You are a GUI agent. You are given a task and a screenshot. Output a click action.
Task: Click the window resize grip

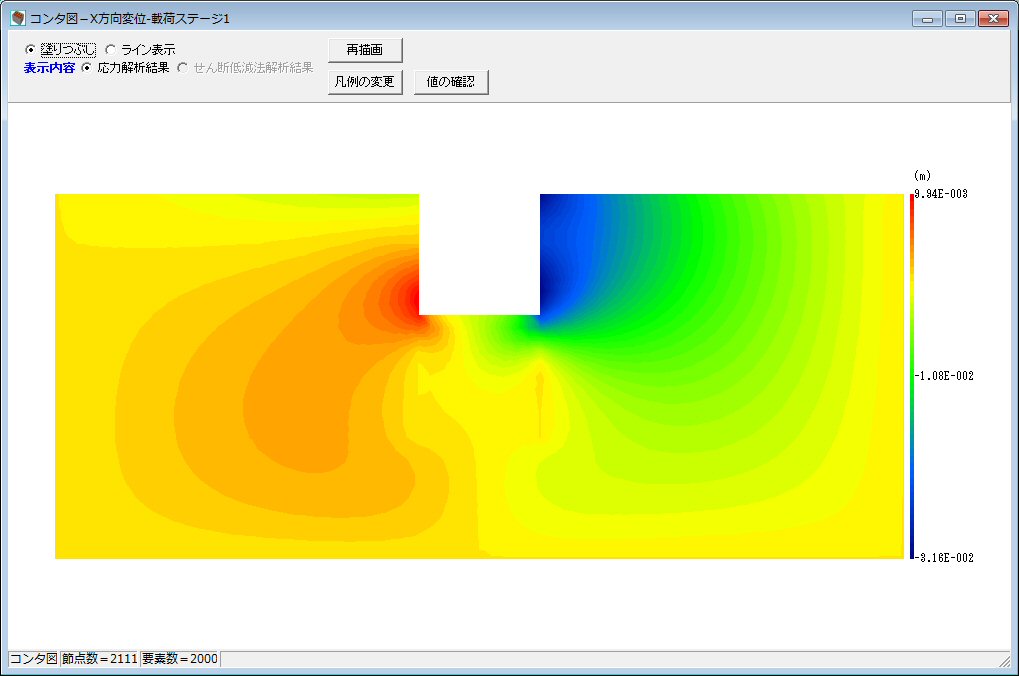point(1005,660)
